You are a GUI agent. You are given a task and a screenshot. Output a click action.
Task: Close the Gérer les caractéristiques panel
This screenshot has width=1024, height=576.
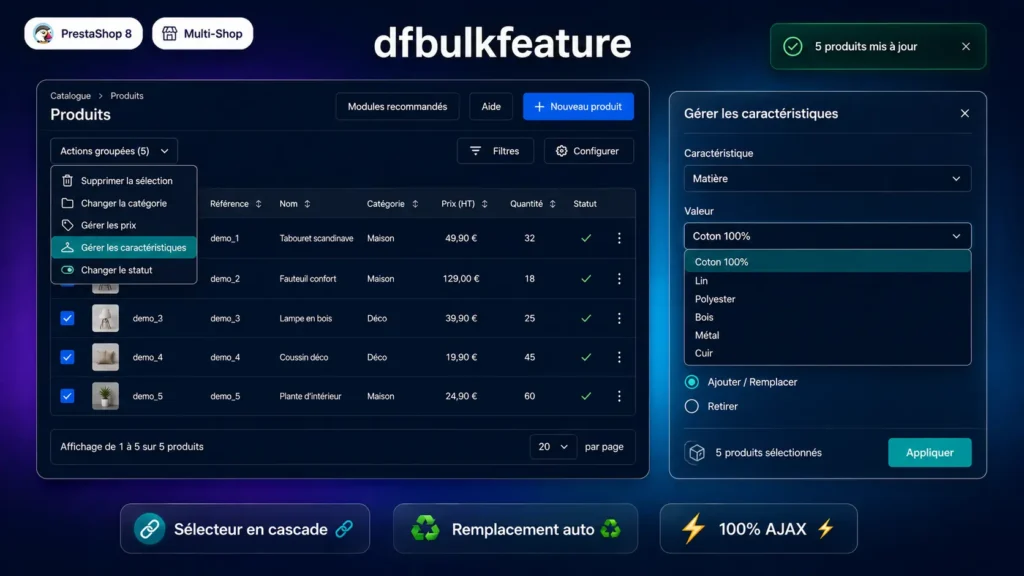965,114
